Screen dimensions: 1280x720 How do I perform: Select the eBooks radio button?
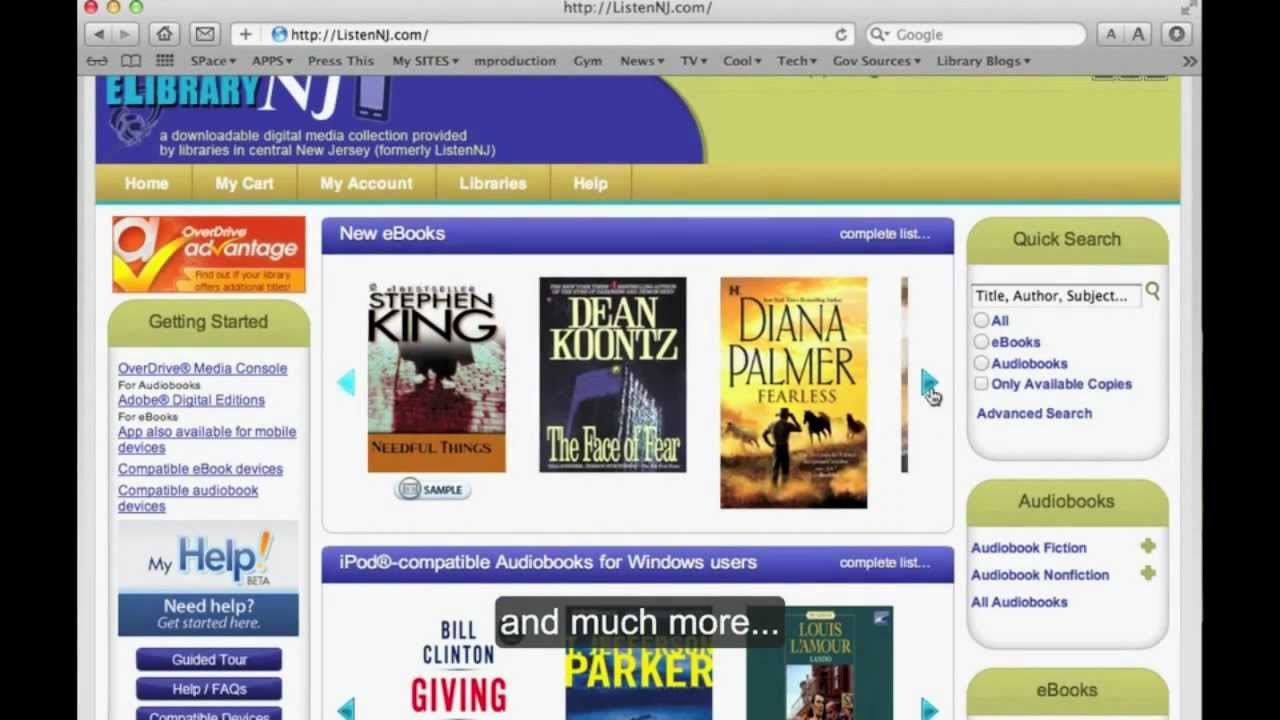[981, 342]
